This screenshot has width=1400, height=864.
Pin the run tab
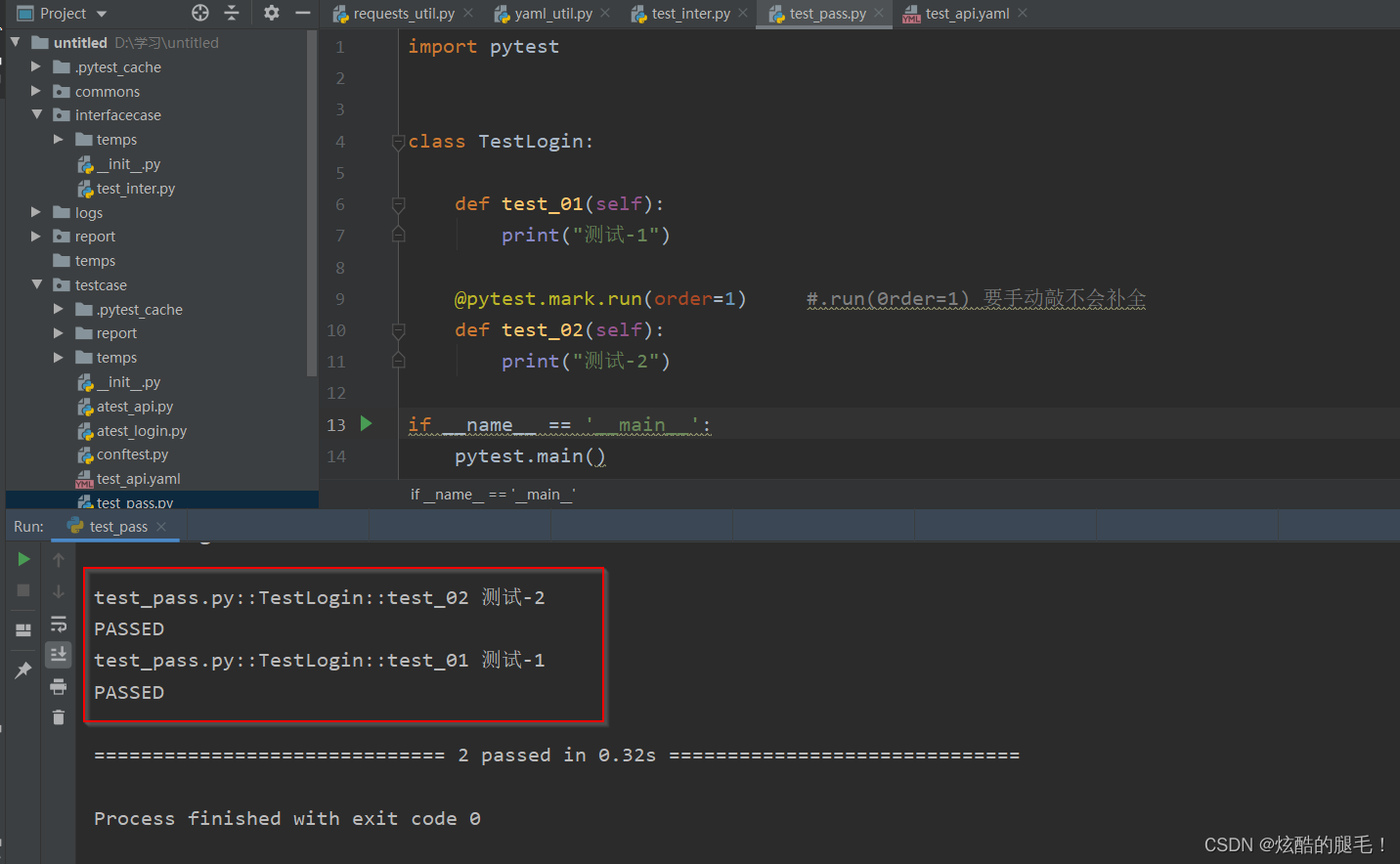[23, 670]
